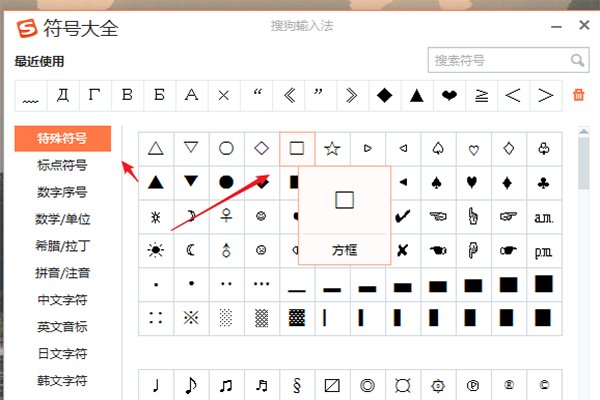Insert the hollow heart symbol
The image size is (600, 400).
[x=473, y=149]
